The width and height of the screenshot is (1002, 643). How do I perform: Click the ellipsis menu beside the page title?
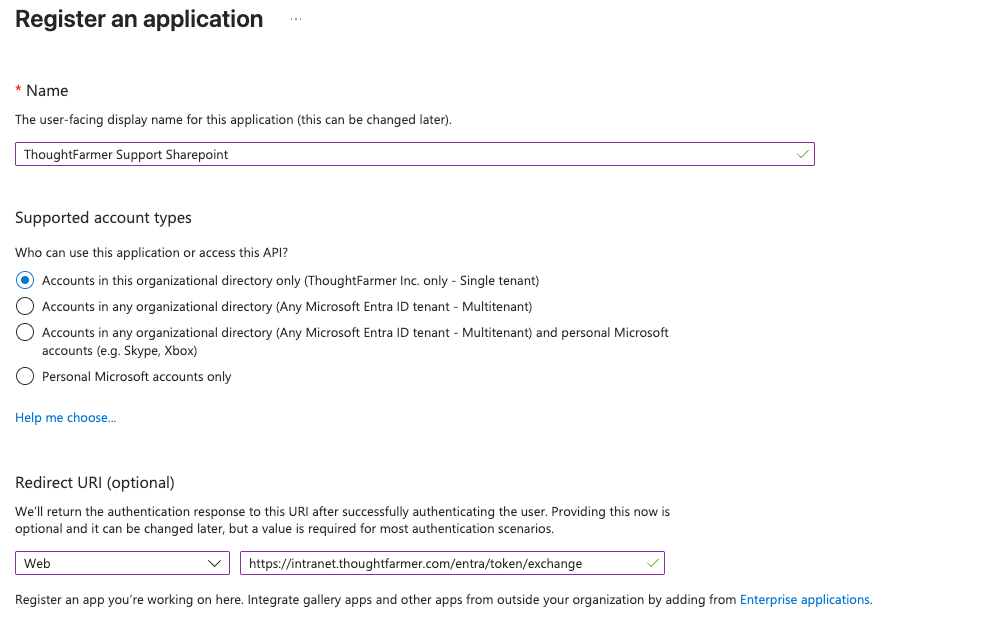[x=295, y=18]
